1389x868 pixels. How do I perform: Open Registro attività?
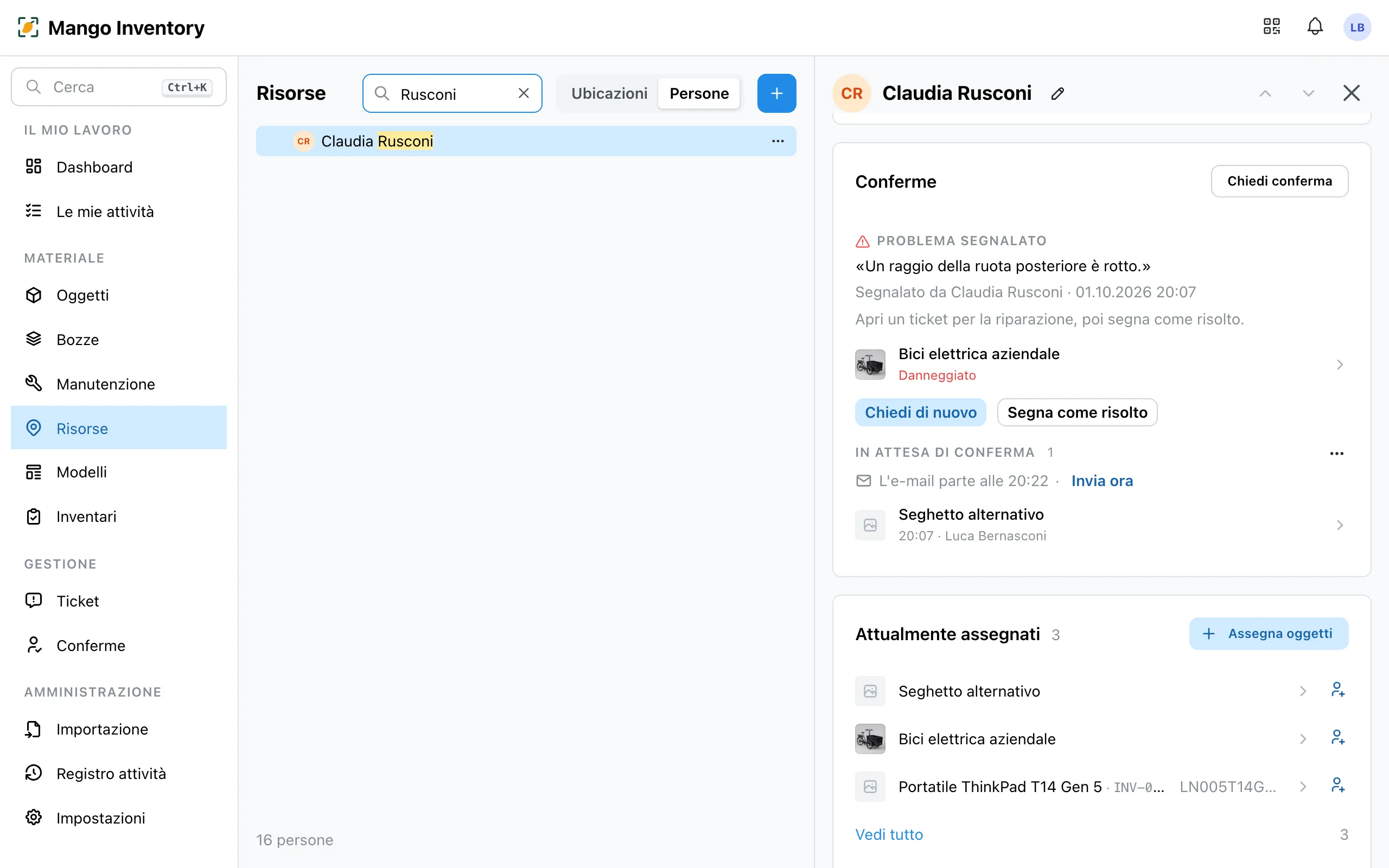119,773
